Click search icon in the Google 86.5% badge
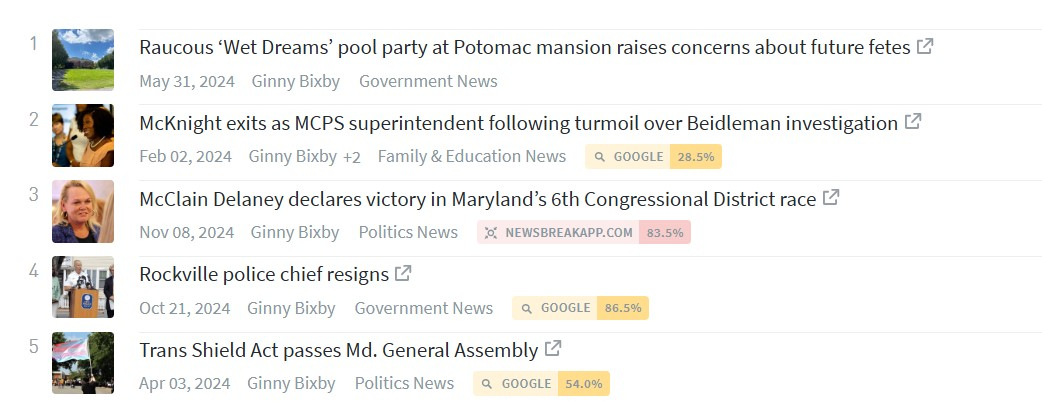 (x=527, y=308)
